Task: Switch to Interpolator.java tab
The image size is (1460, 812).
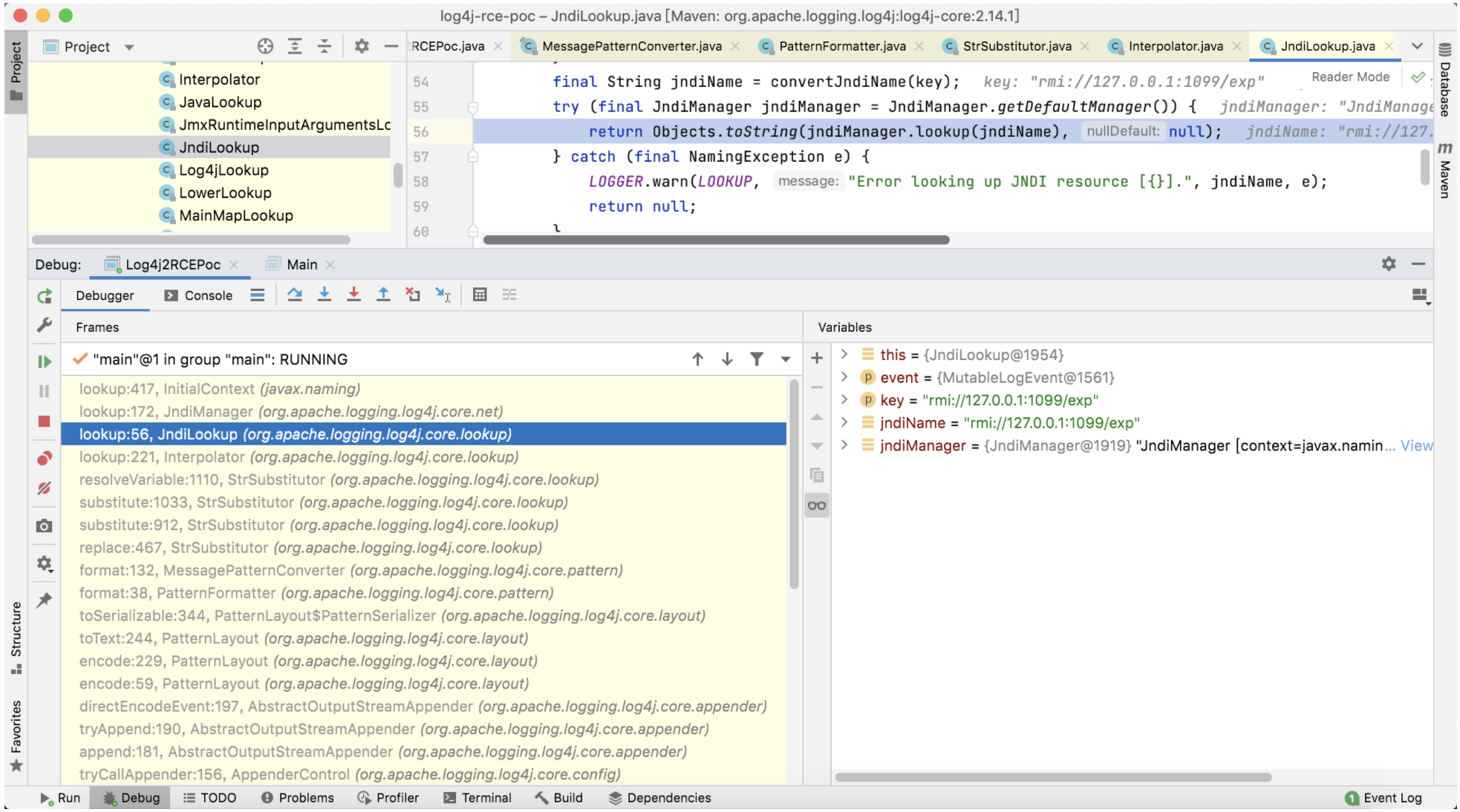Action: pos(1176,46)
